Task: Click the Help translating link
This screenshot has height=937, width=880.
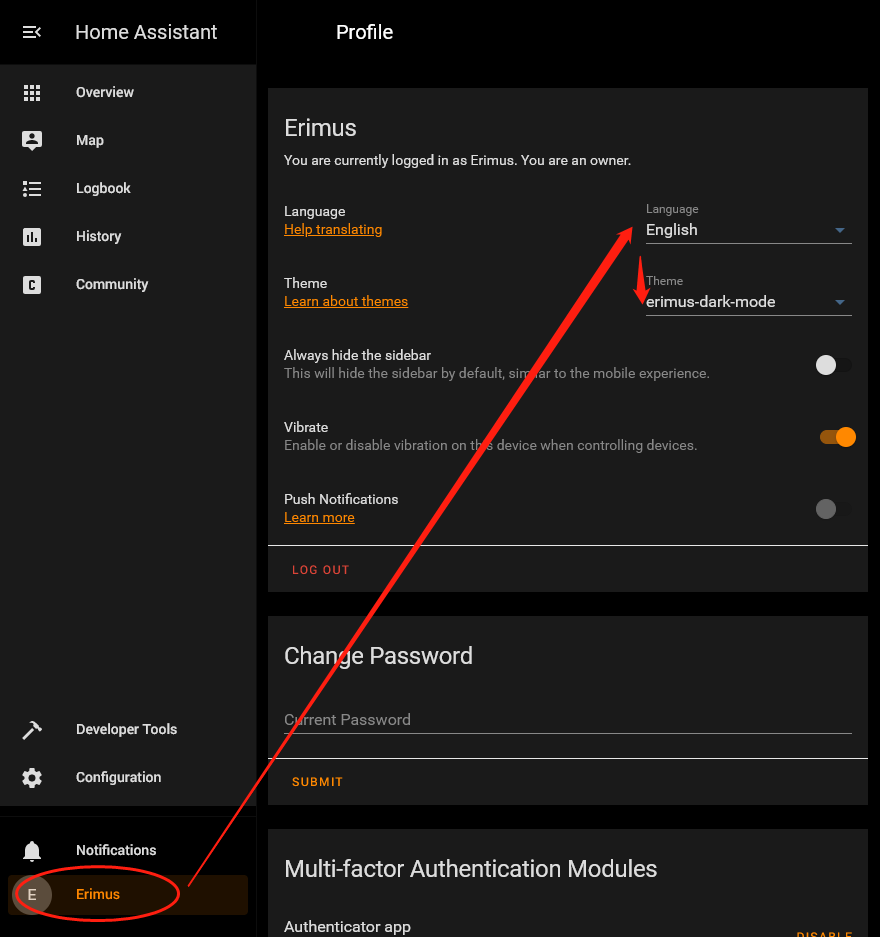Action: point(333,229)
